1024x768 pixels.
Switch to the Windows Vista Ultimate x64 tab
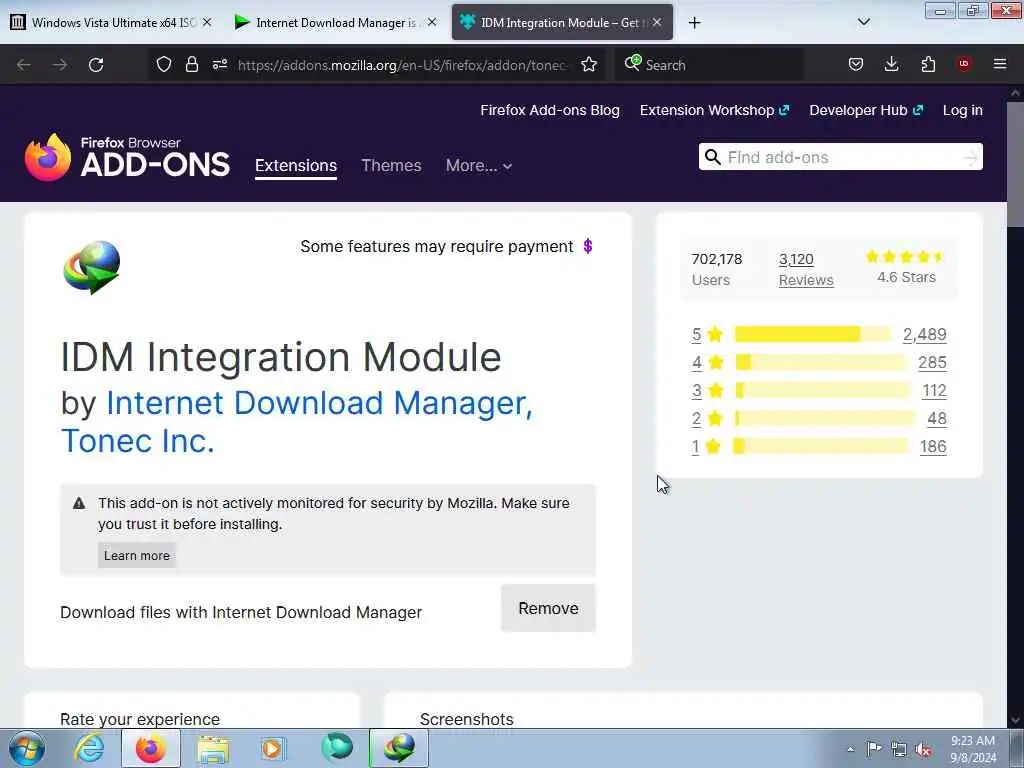point(111,23)
